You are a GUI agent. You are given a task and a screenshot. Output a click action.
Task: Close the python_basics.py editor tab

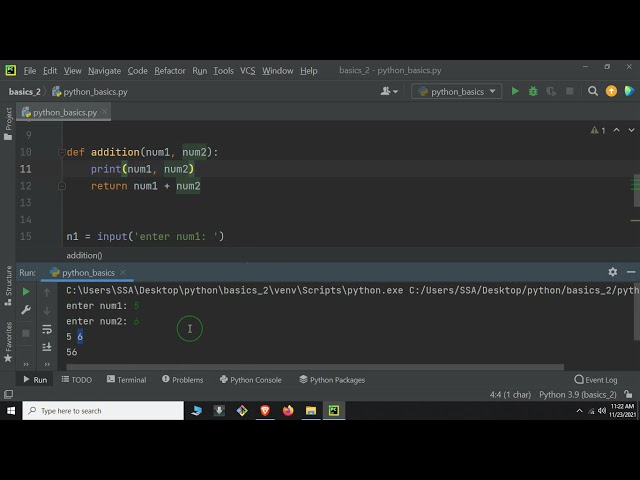(104, 111)
